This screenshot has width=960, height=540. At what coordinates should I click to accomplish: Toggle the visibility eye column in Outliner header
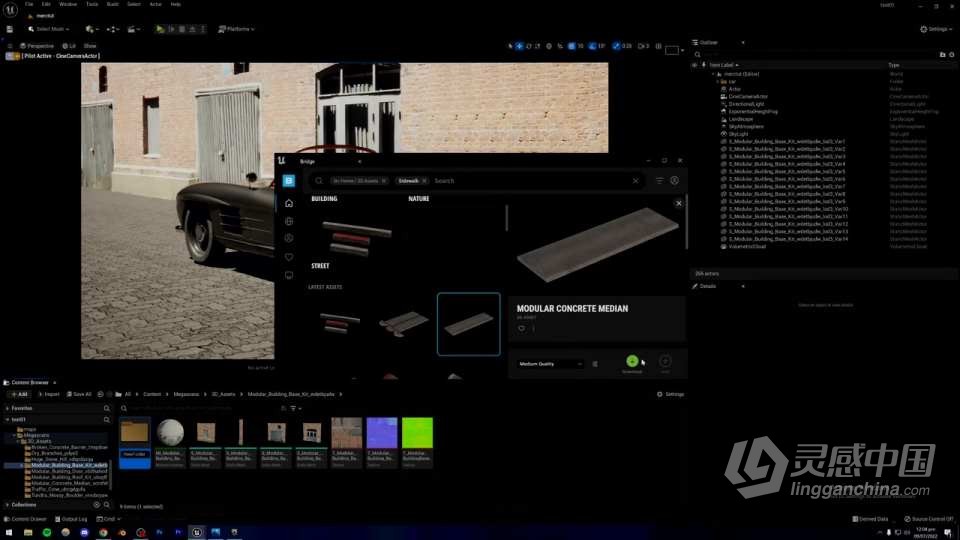click(x=695, y=65)
